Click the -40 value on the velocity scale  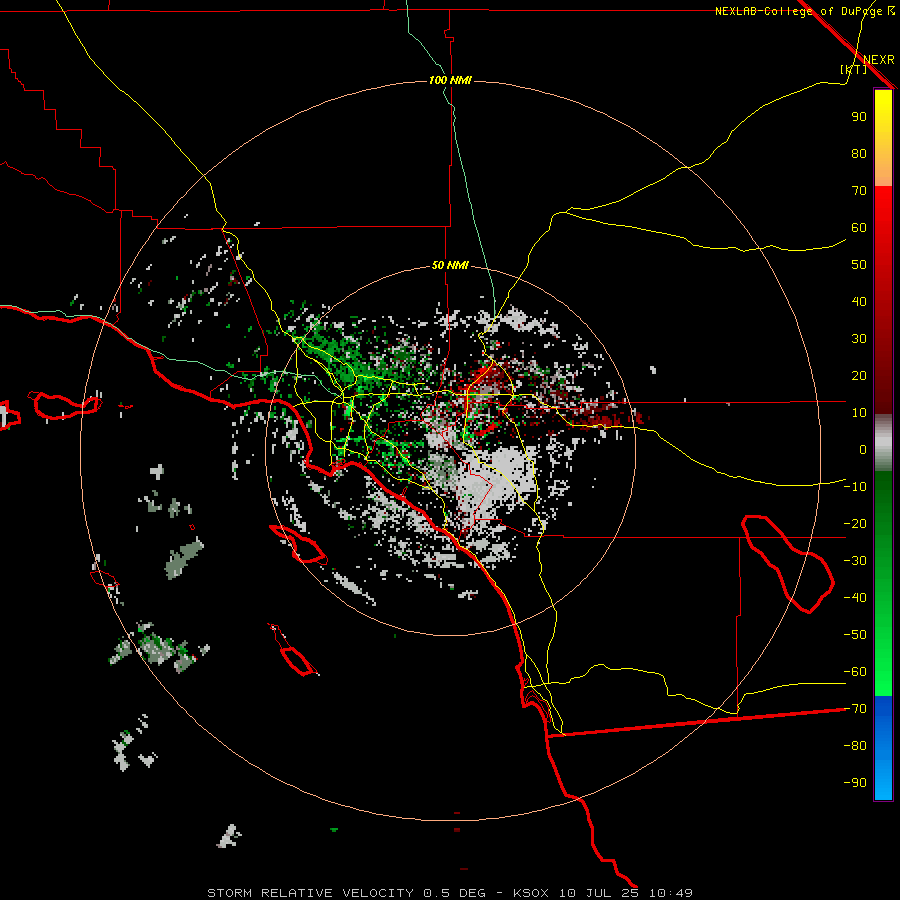855,598
